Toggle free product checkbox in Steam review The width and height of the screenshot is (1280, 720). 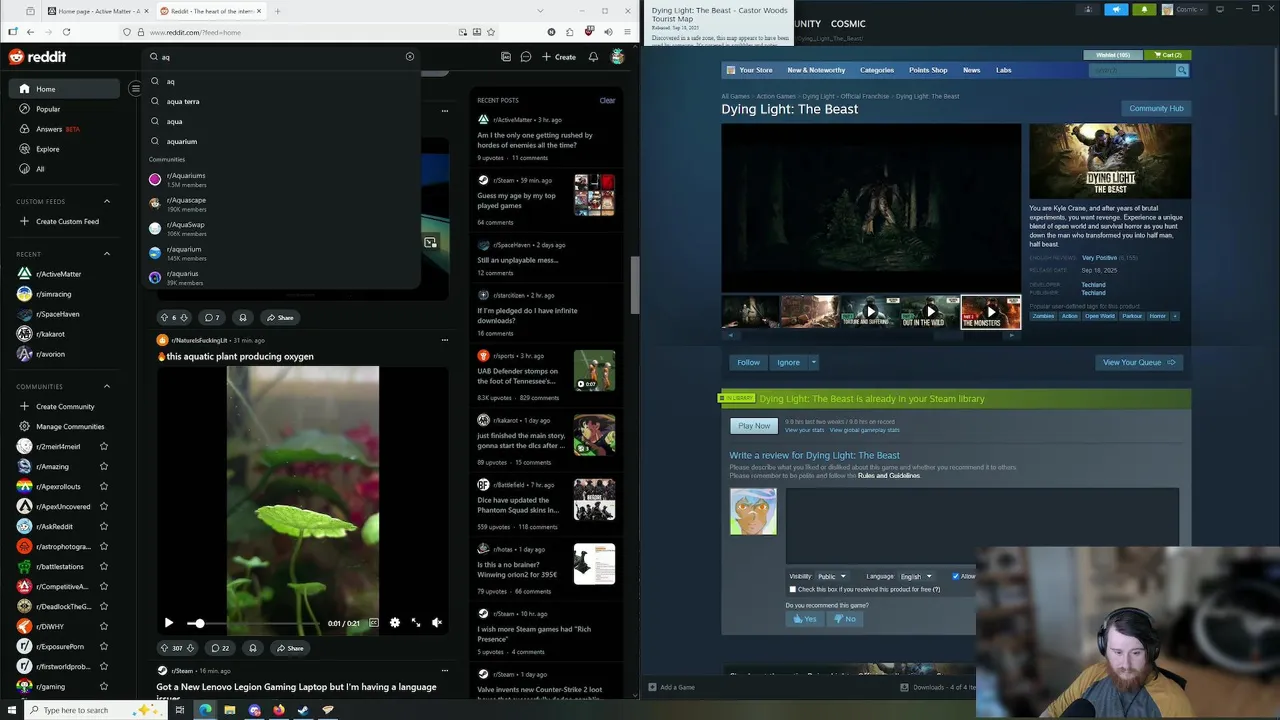(x=793, y=590)
